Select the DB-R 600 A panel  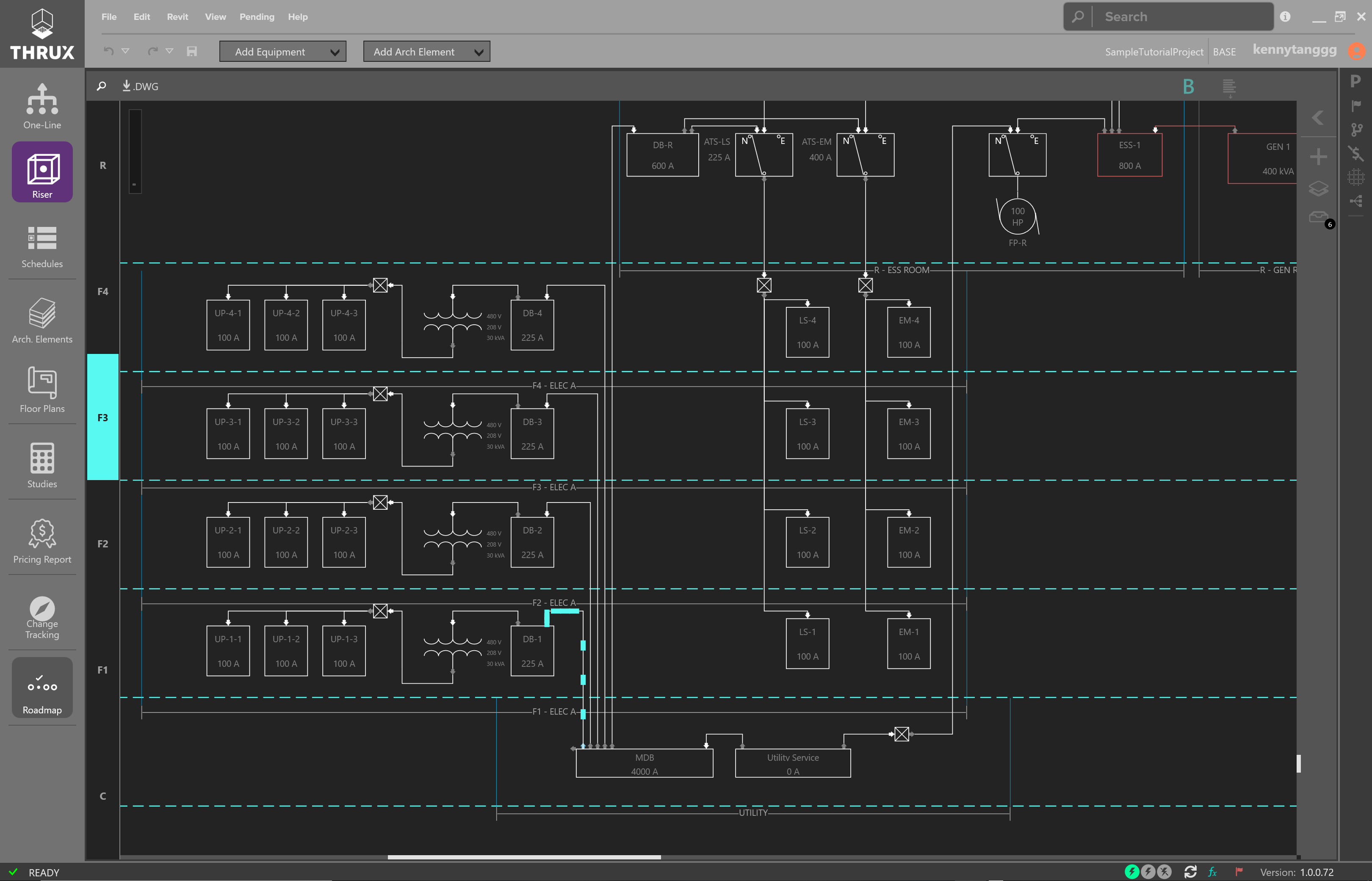[663, 155]
